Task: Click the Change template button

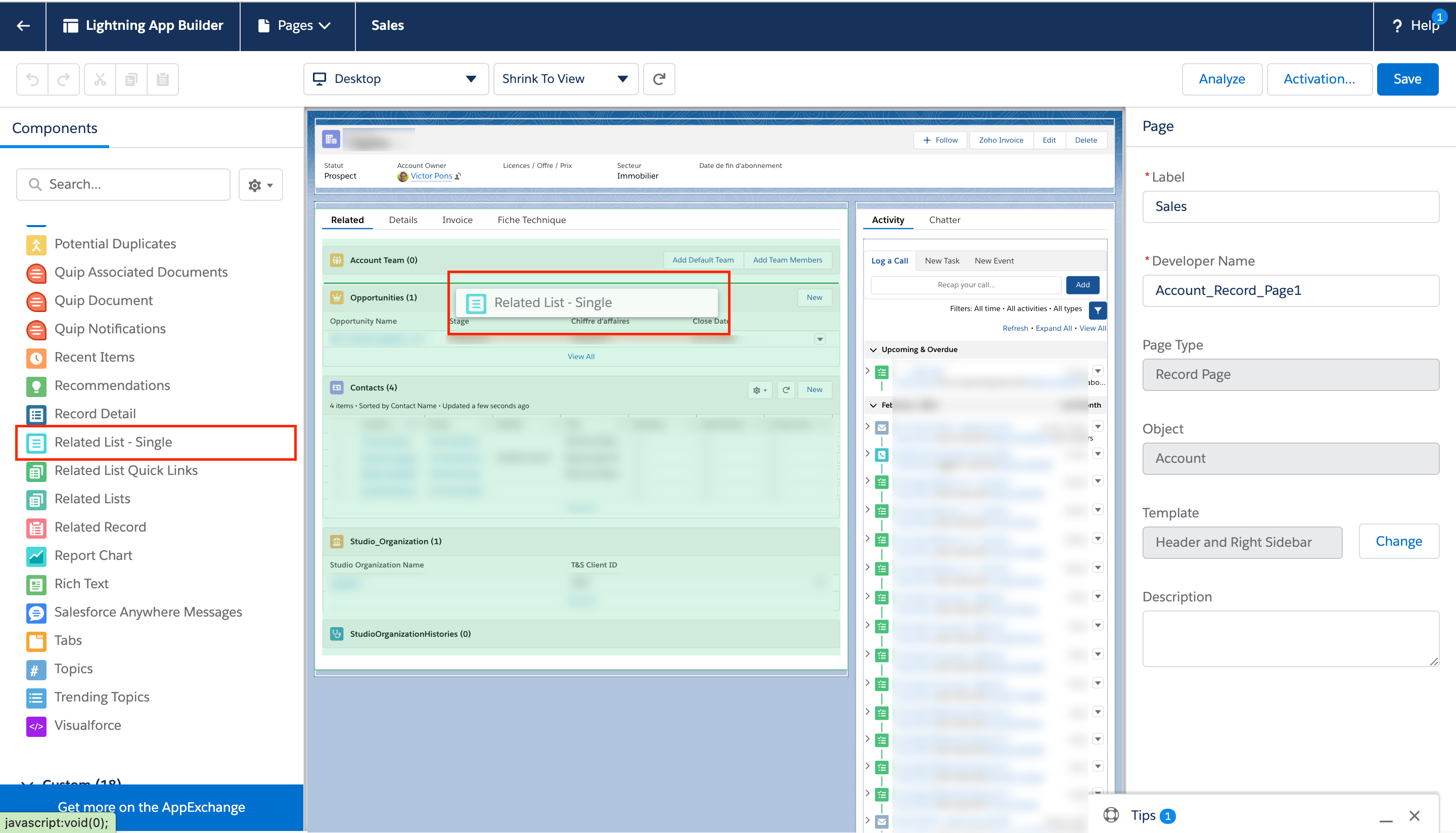Action: coord(1398,541)
